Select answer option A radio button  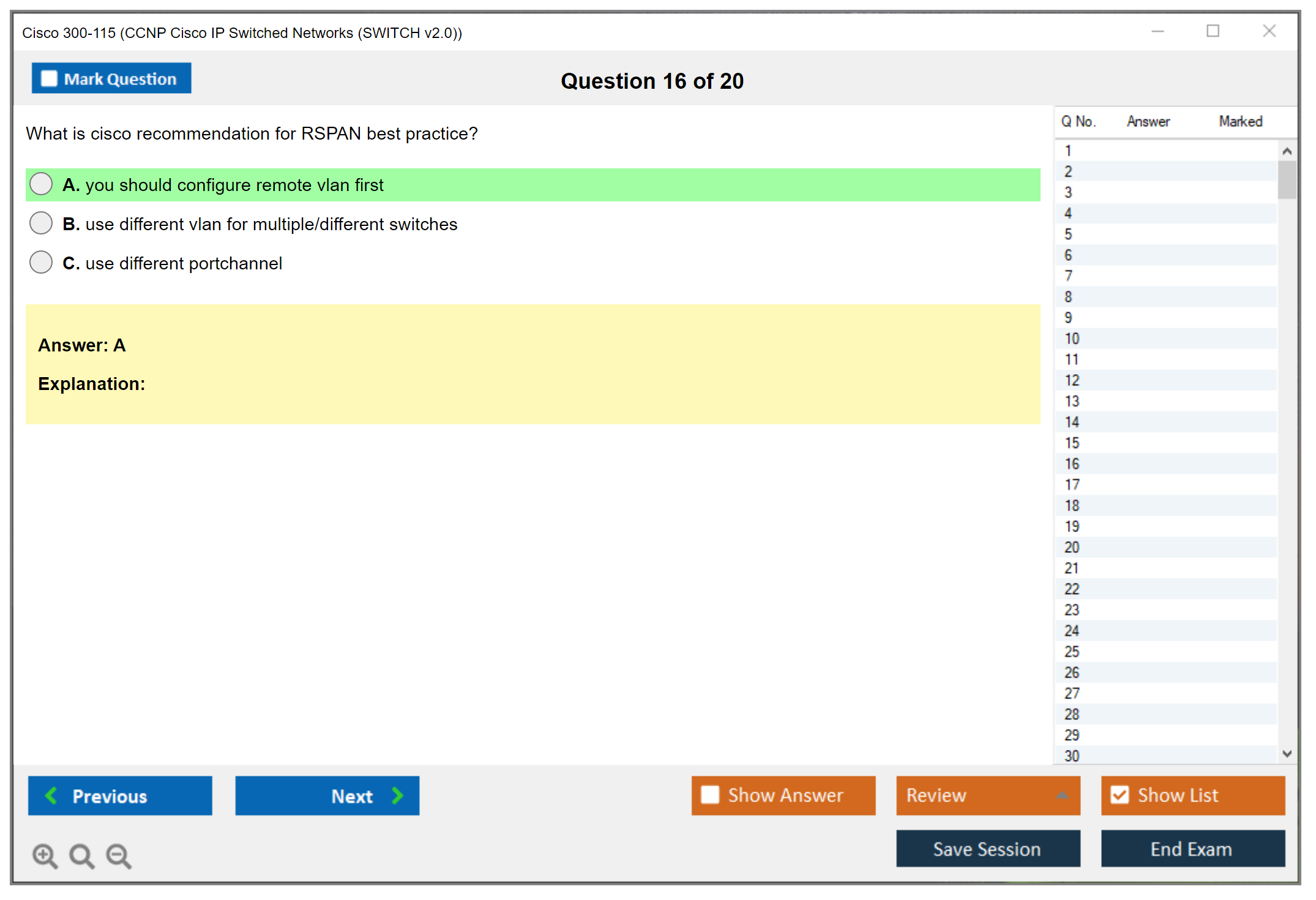[41, 184]
